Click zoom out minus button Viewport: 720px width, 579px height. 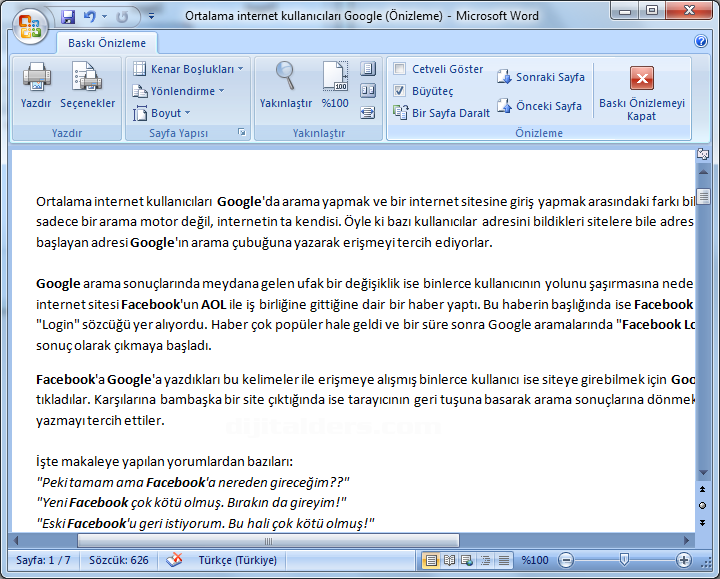click(566, 560)
